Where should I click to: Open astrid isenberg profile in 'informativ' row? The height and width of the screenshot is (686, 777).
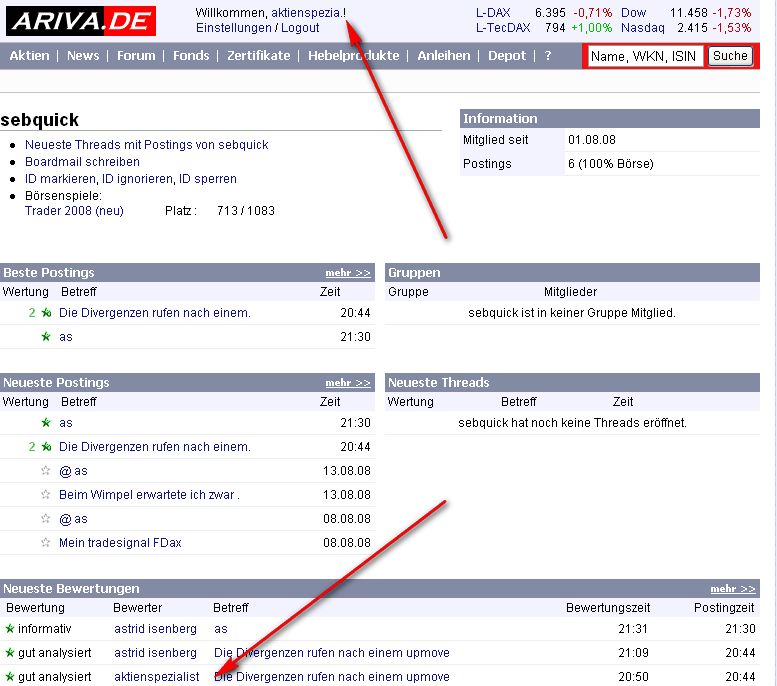tap(155, 629)
